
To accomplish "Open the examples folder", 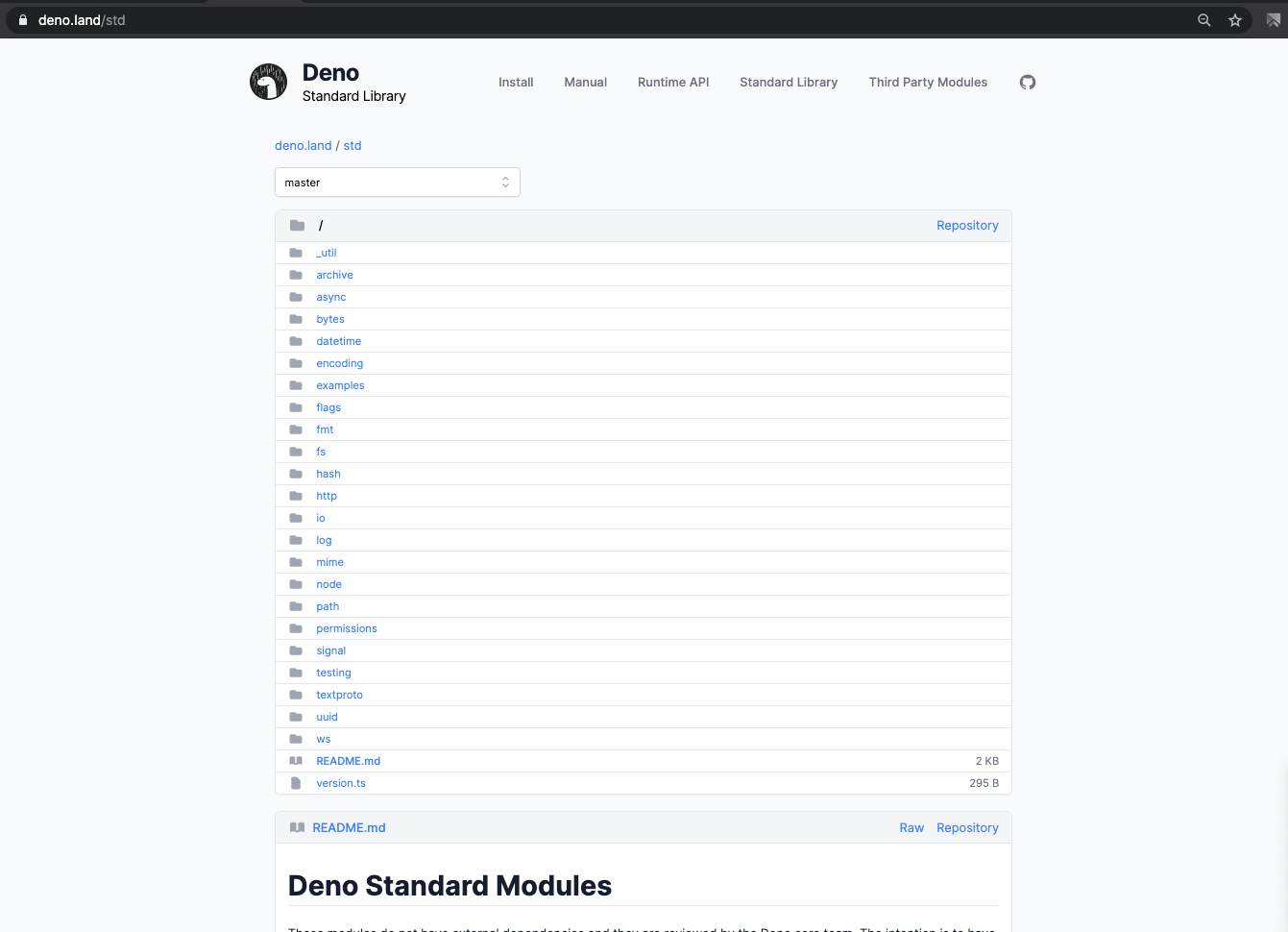I will [x=340, y=385].
